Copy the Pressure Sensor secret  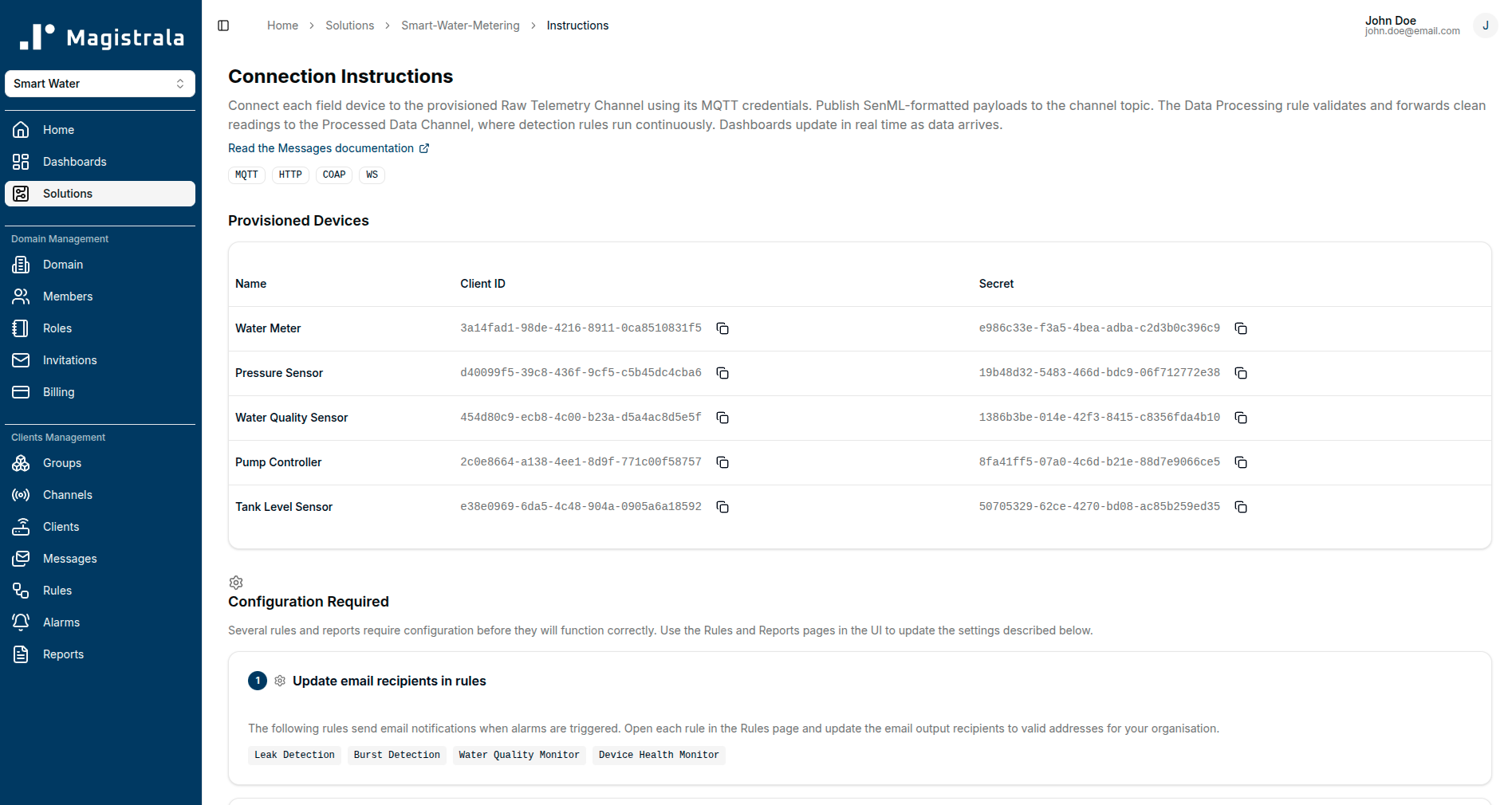point(1241,372)
